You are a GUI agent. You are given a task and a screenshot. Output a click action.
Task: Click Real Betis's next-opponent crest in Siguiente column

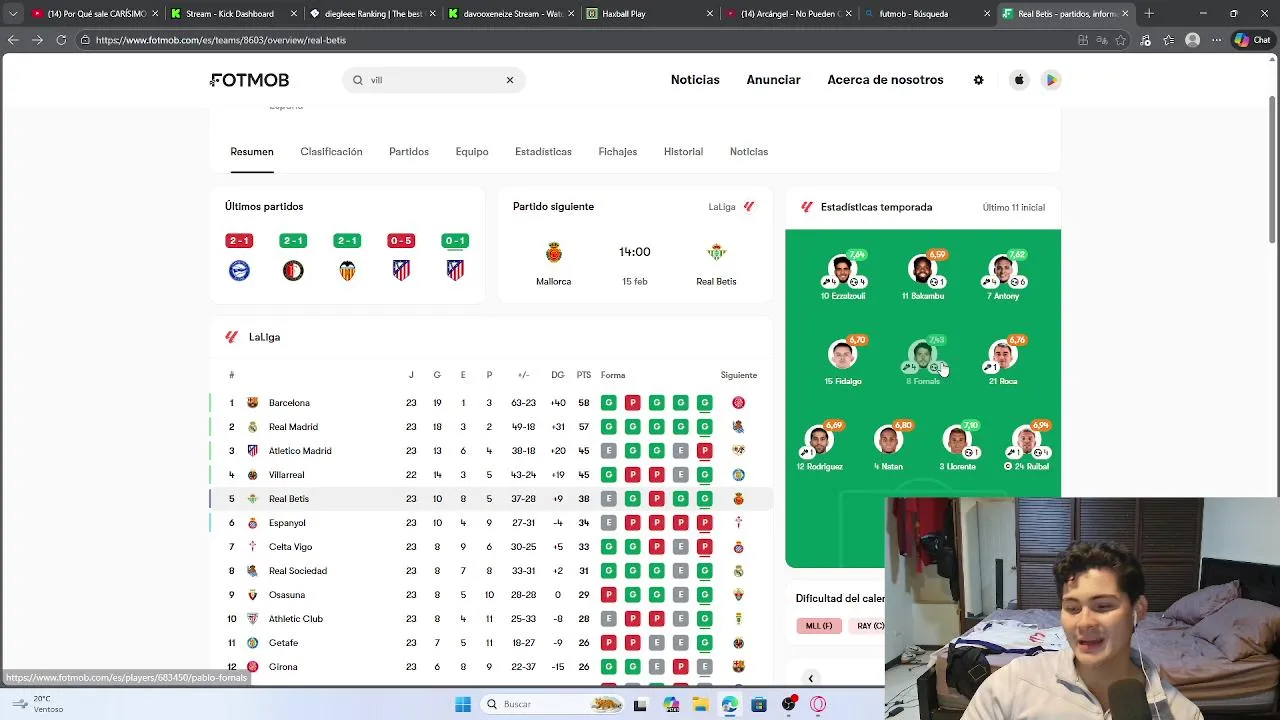coord(738,499)
